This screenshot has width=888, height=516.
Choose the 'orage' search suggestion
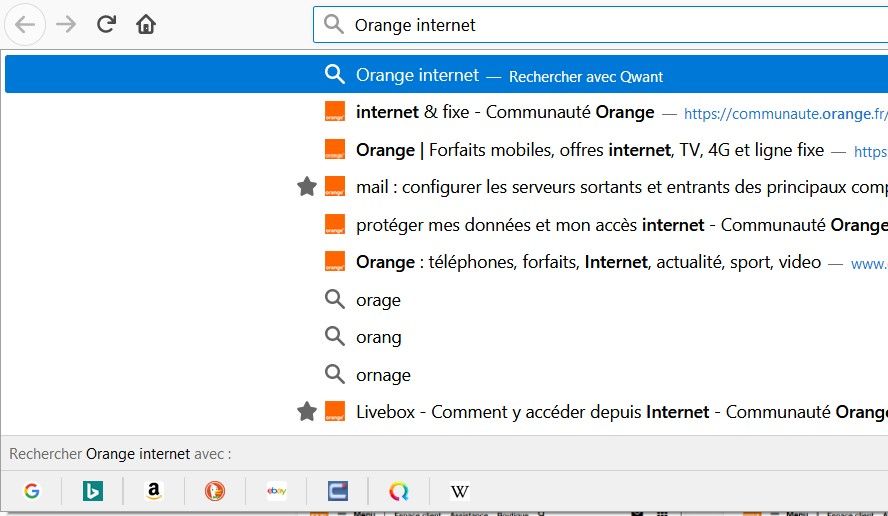(x=378, y=300)
